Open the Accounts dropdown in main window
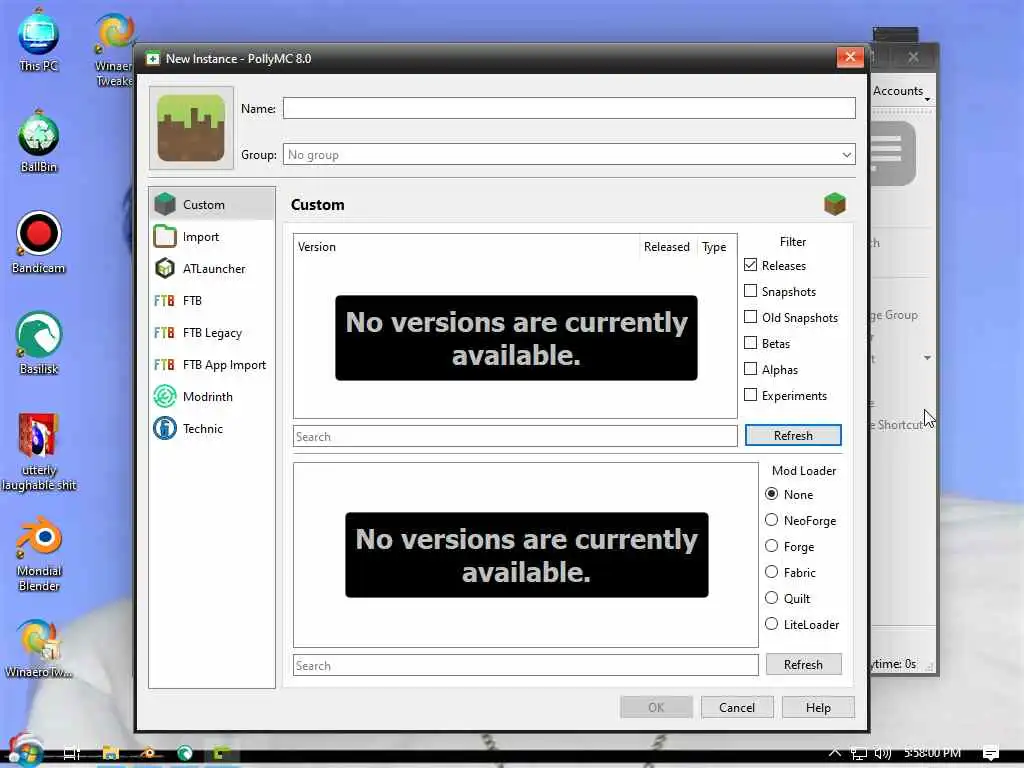 pyautogui.click(x=902, y=91)
